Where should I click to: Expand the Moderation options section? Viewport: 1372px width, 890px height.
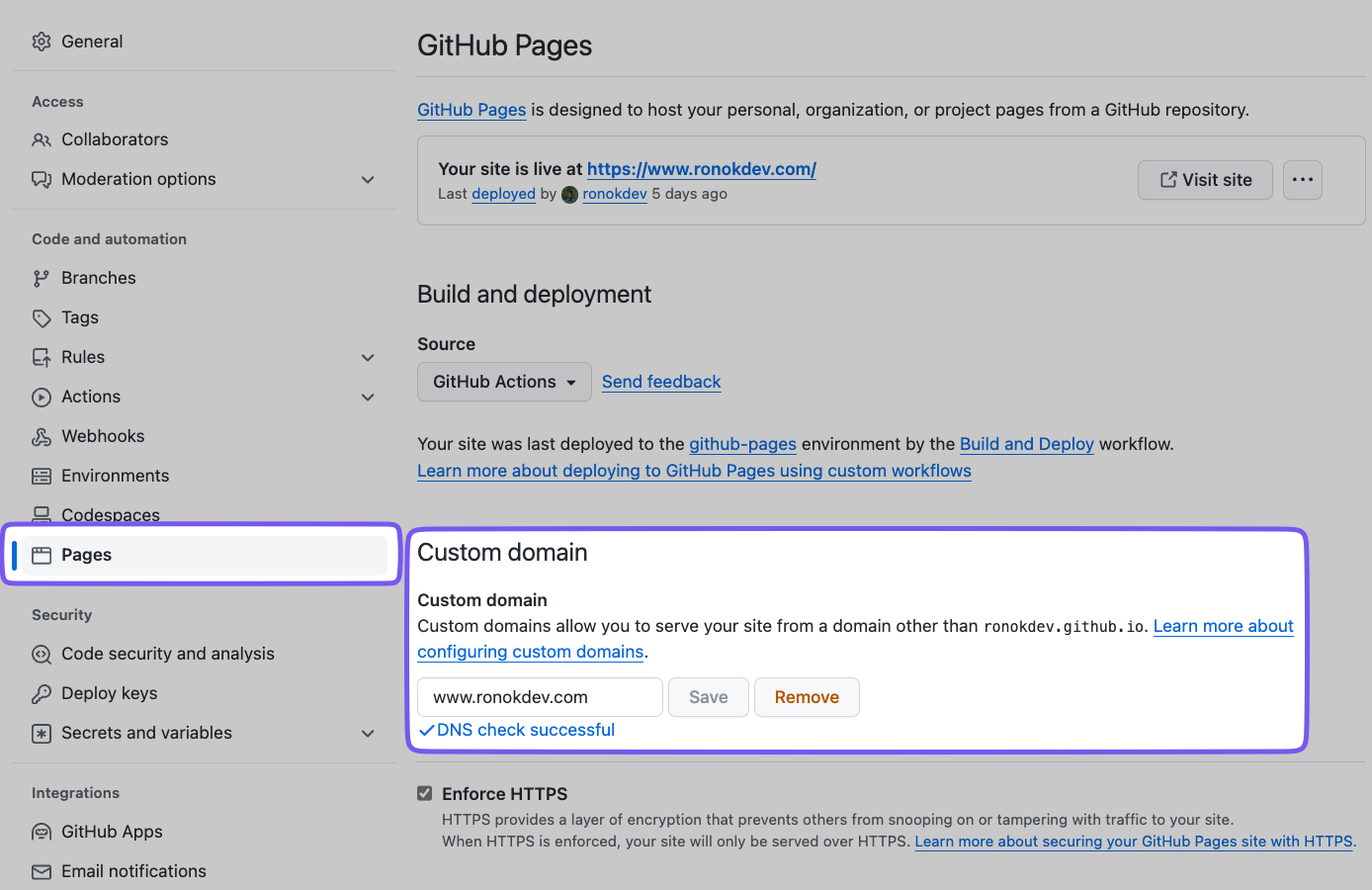coord(368,179)
